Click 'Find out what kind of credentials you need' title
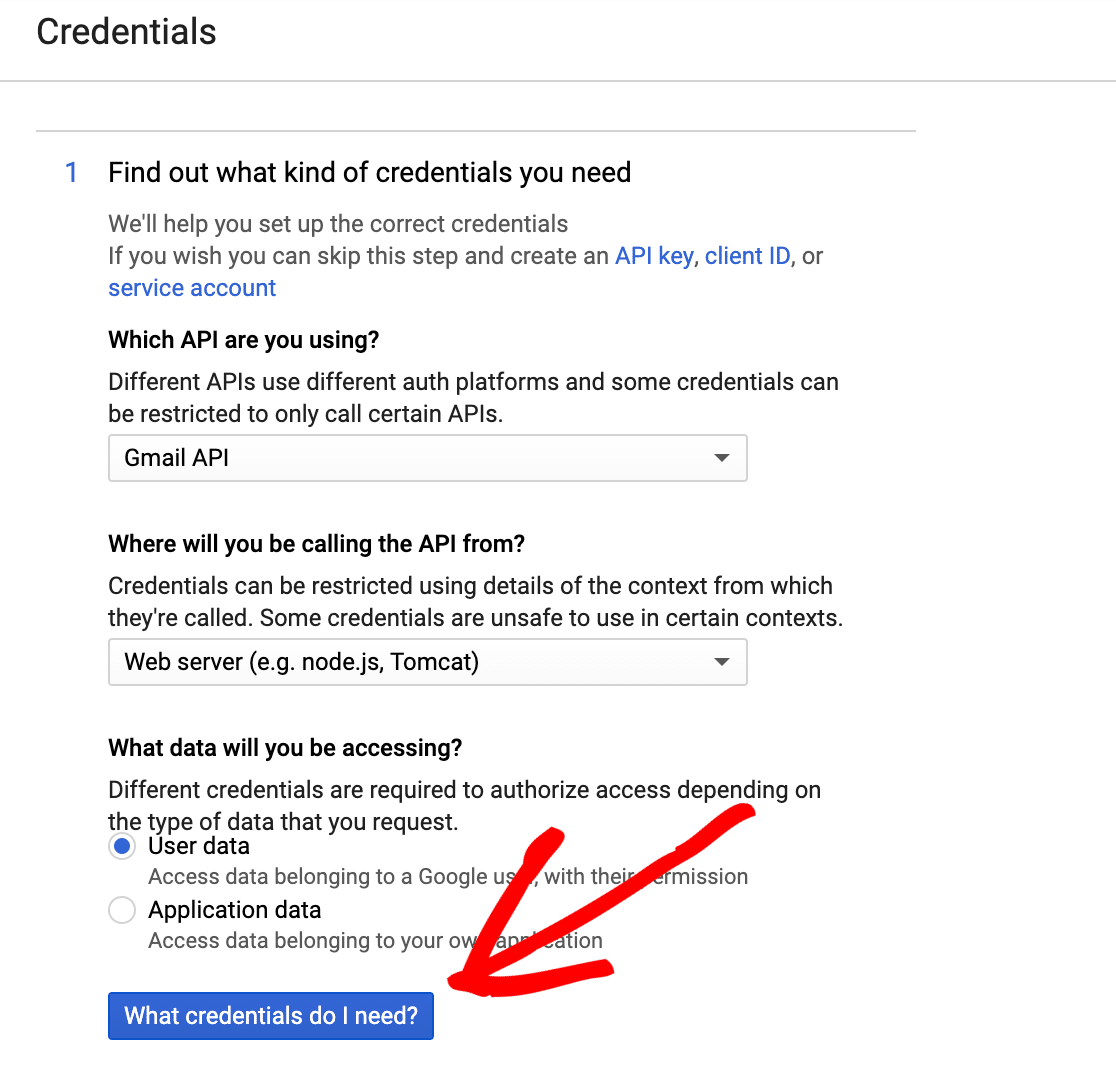Viewport: 1116px width, 1069px height. click(369, 172)
